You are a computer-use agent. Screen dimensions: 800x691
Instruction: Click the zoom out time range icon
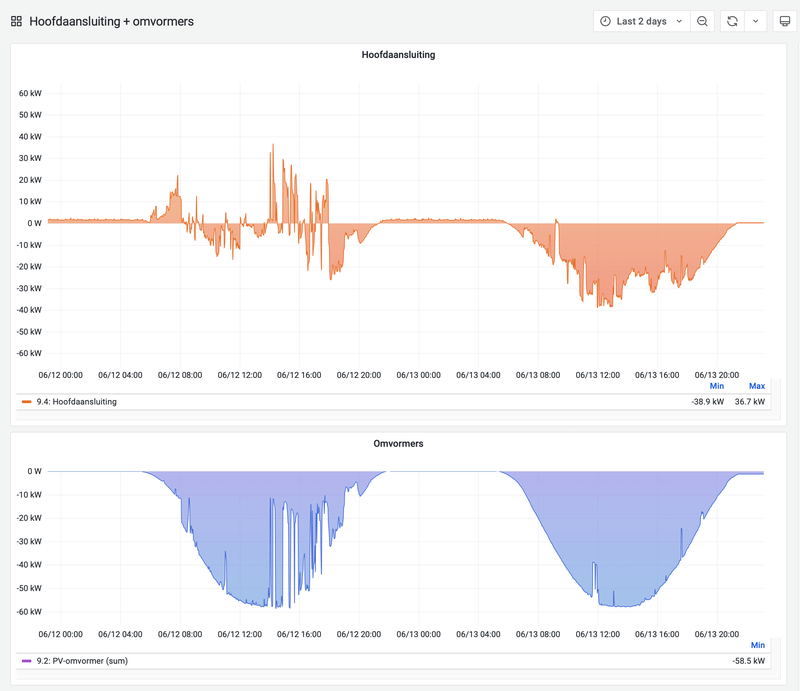click(703, 21)
